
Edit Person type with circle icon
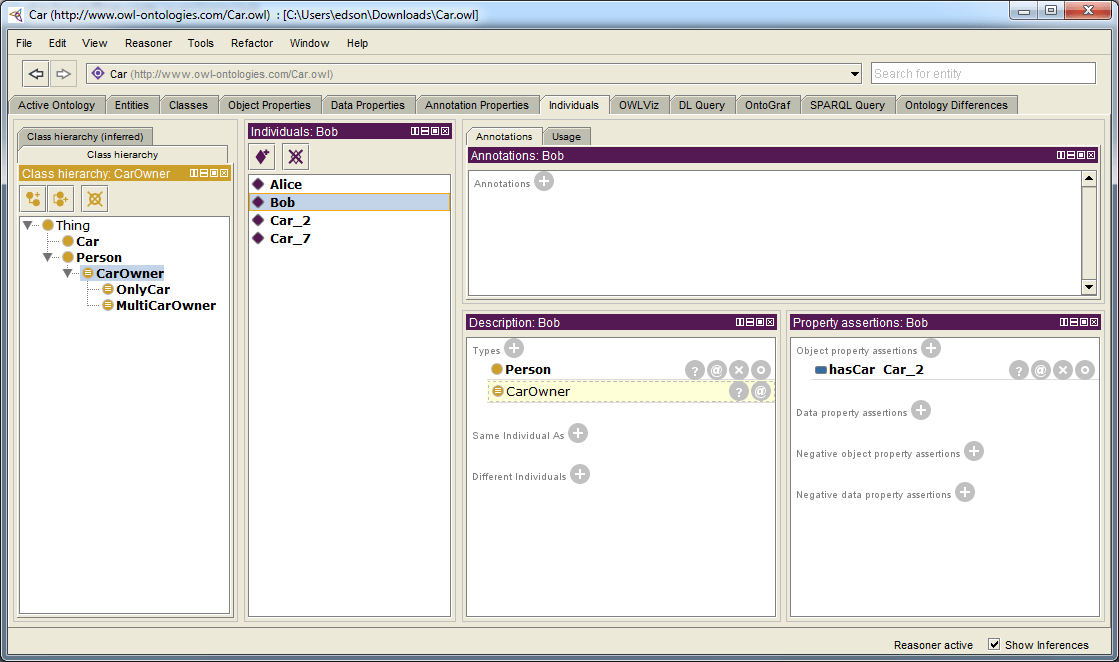click(761, 370)
